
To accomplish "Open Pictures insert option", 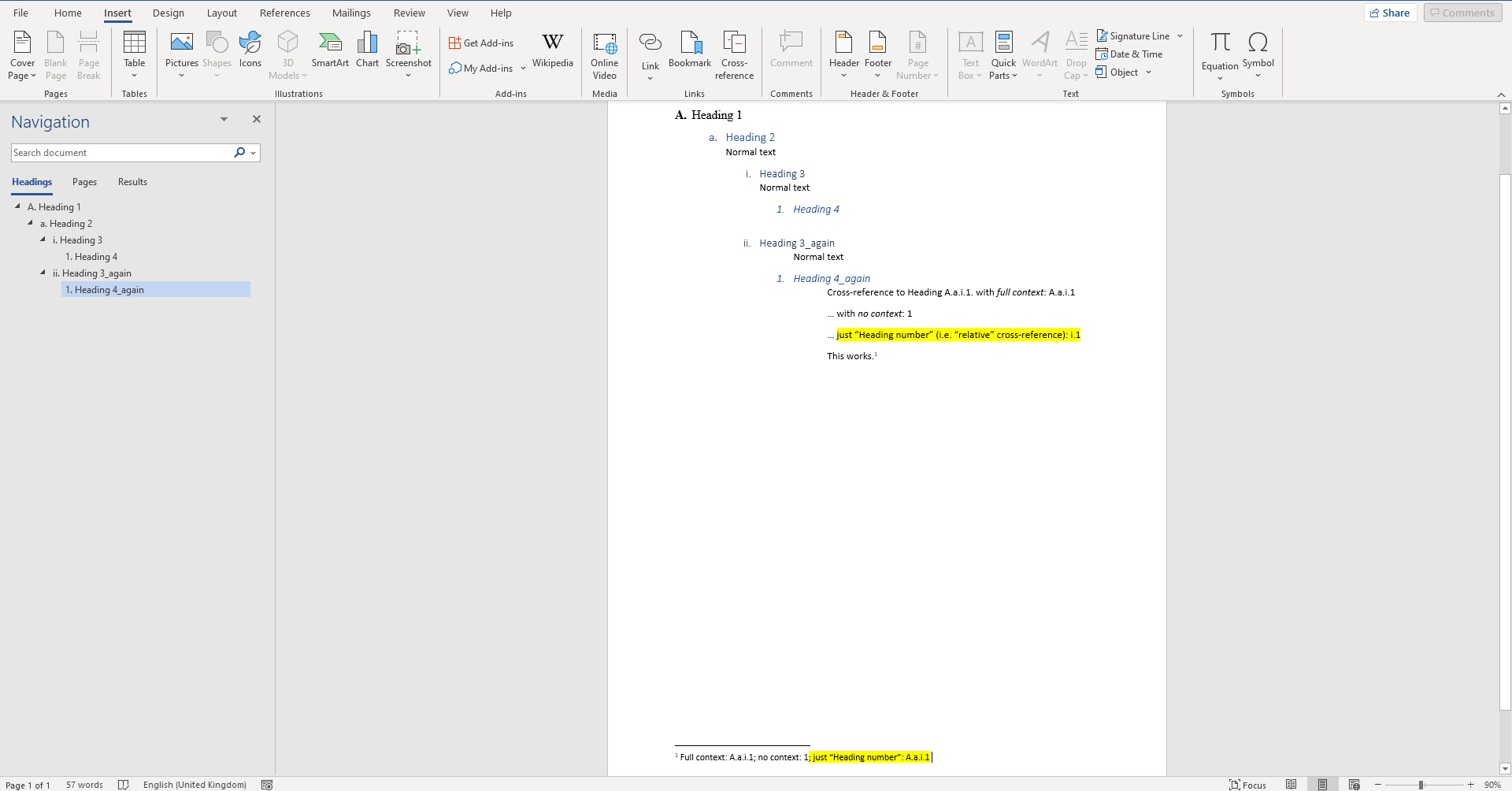I will (x=182, y=55).
